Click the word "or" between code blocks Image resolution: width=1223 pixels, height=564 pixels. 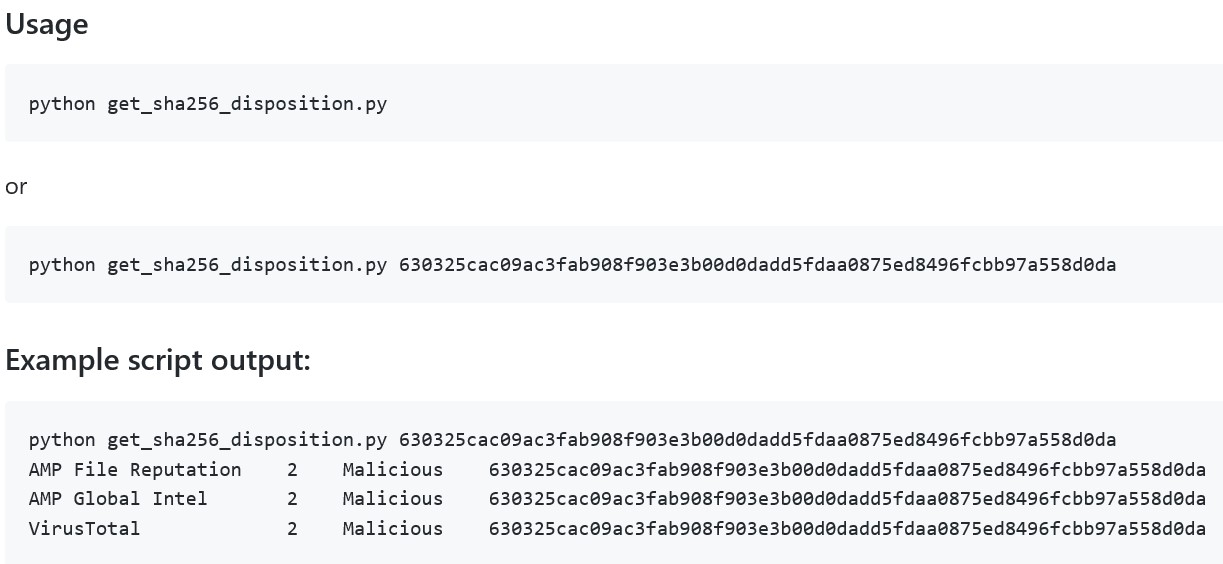click(x=16, y=186)
